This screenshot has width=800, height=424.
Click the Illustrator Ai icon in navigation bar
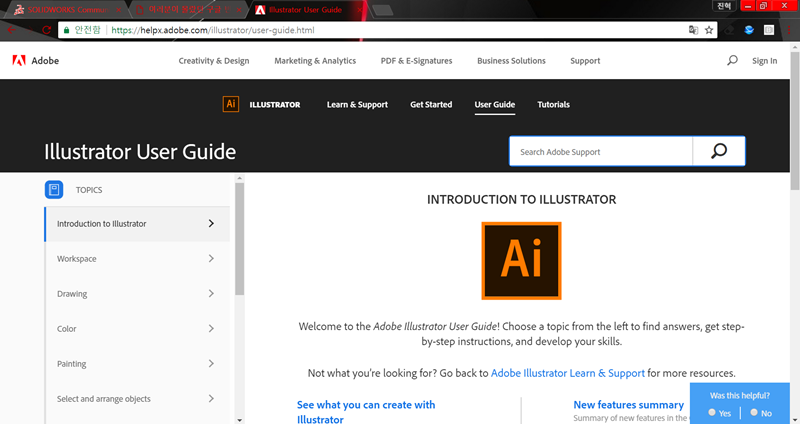click(231, 104)
